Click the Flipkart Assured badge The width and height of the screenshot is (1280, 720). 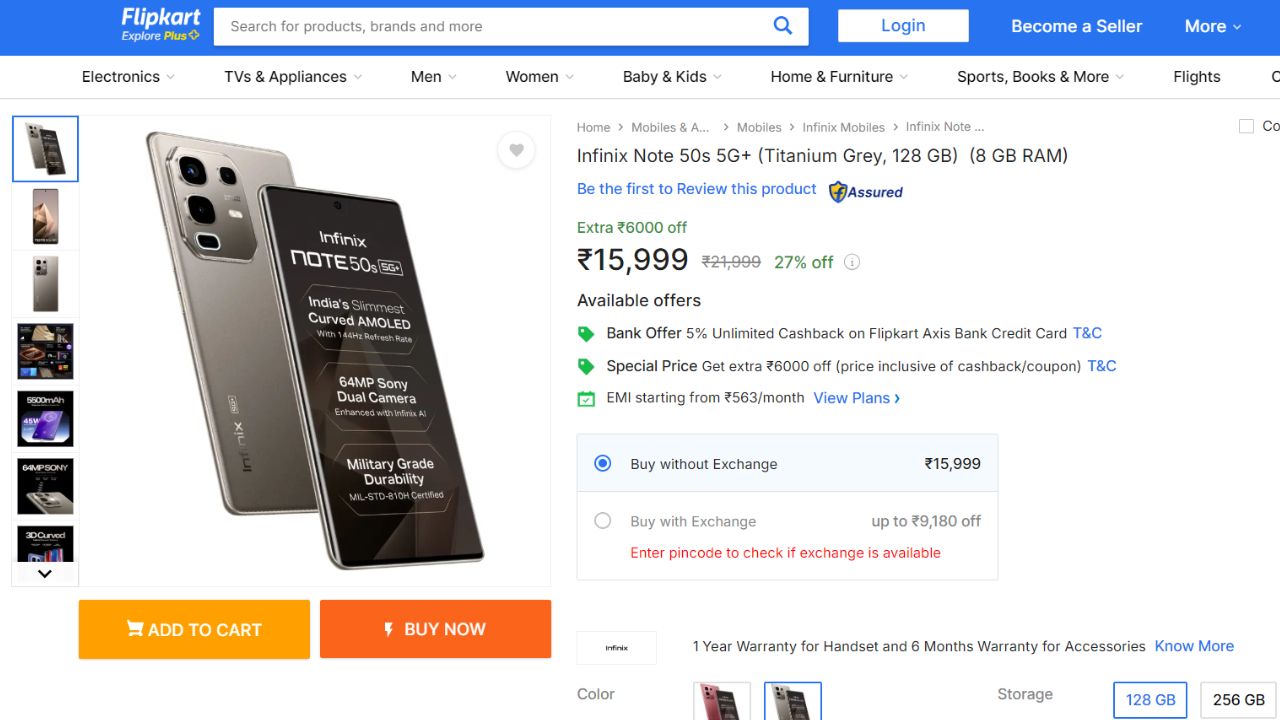pos(866,192)
